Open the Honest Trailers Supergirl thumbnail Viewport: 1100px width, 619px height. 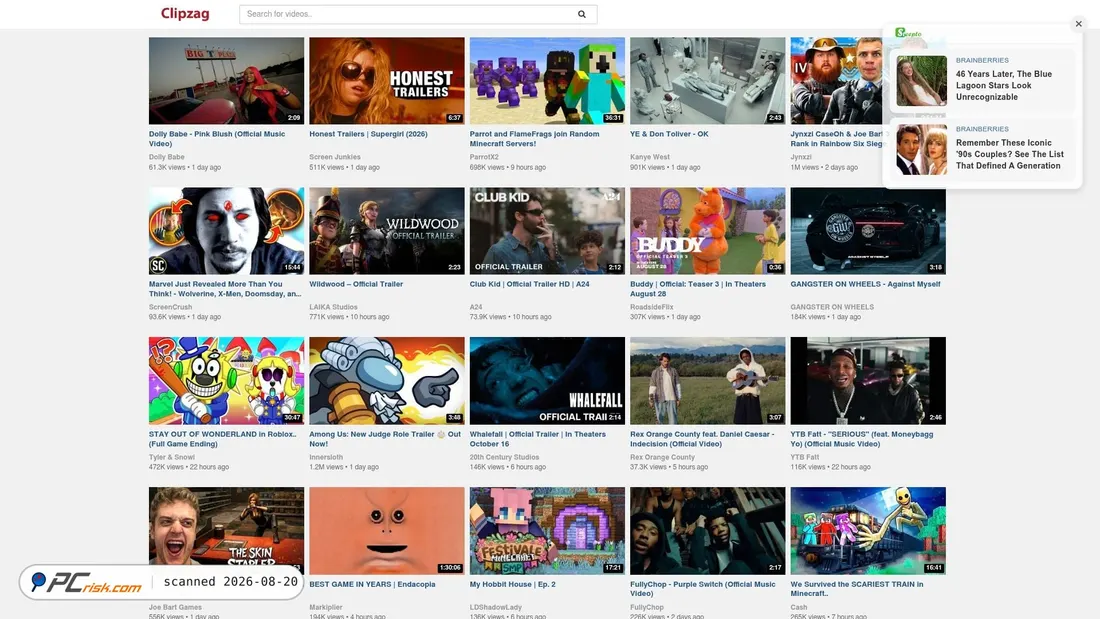387,81
